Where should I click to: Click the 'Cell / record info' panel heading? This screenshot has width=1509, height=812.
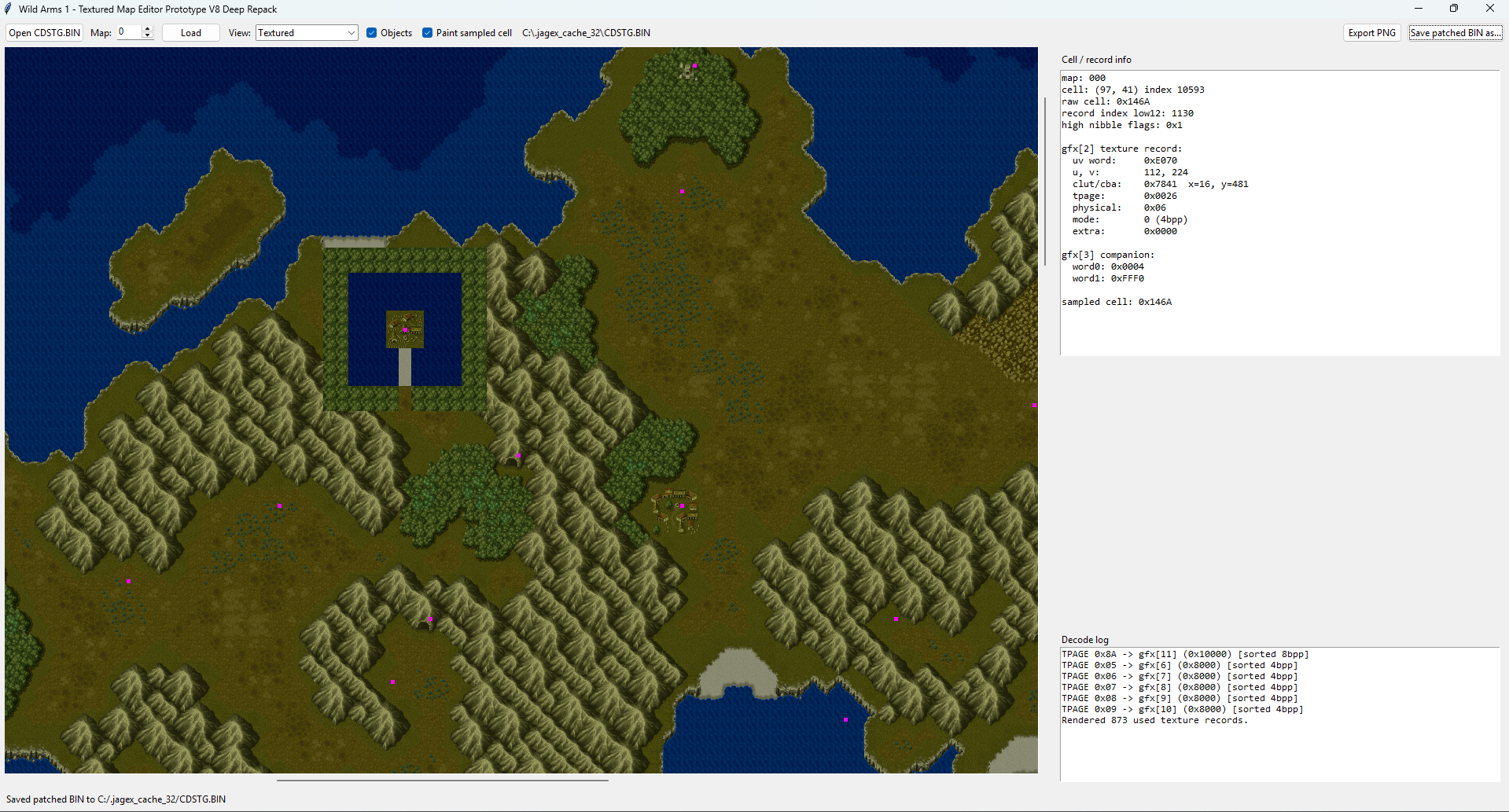coord(1096,60)
